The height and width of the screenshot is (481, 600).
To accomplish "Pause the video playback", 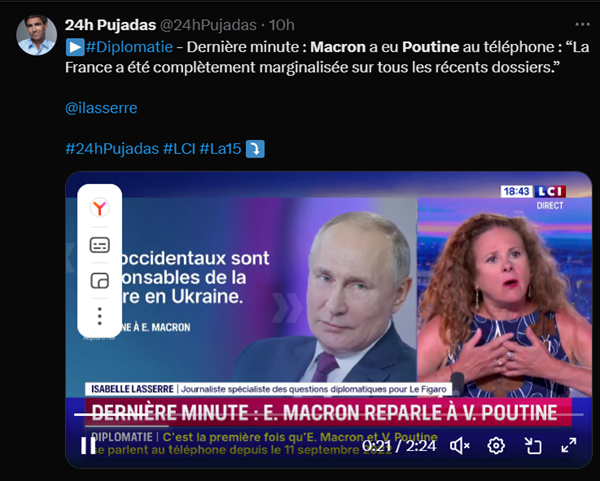I will pos(88,445).
